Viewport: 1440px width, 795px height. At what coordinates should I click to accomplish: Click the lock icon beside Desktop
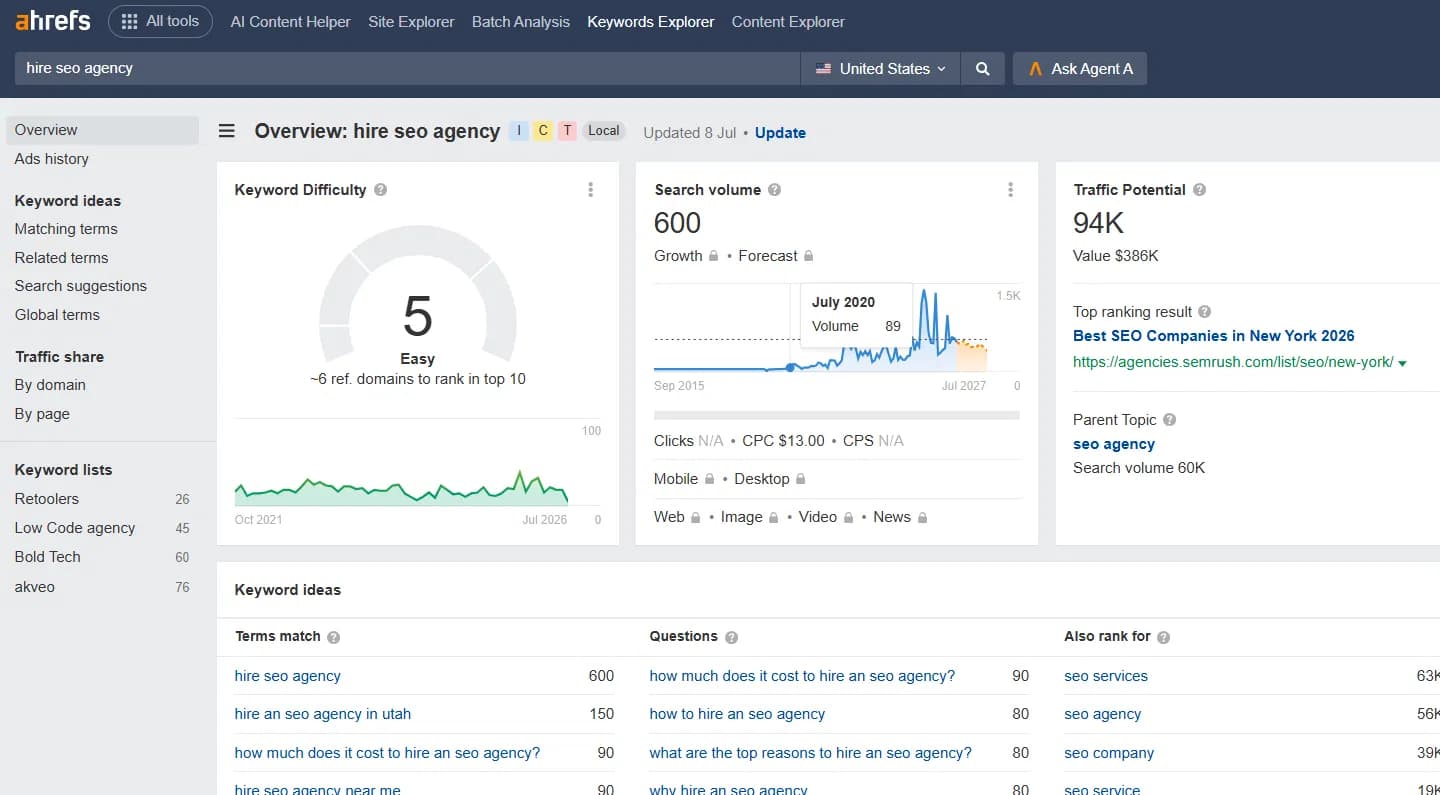(800, 479)
